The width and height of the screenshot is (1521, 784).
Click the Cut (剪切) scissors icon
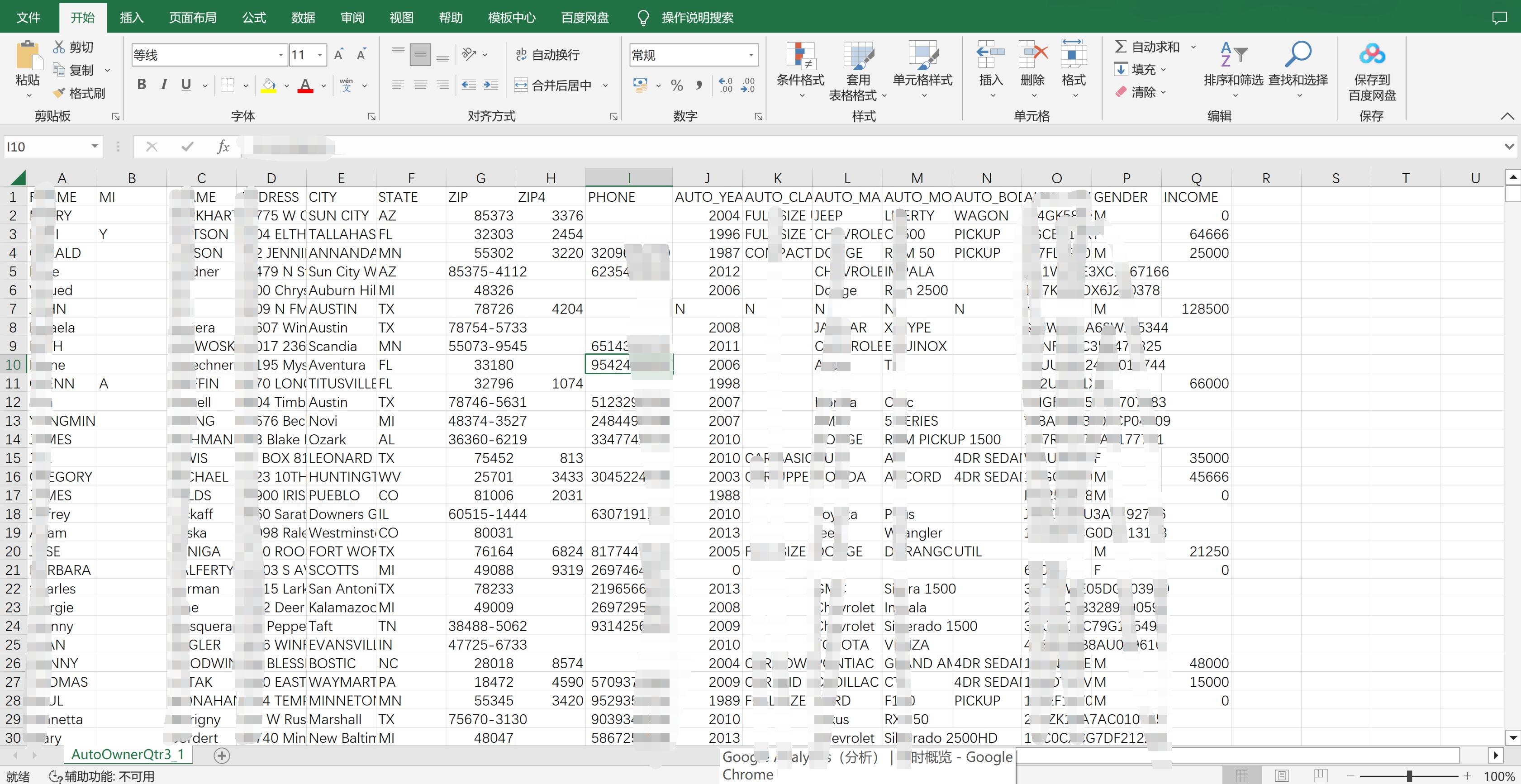coord(59,47)
